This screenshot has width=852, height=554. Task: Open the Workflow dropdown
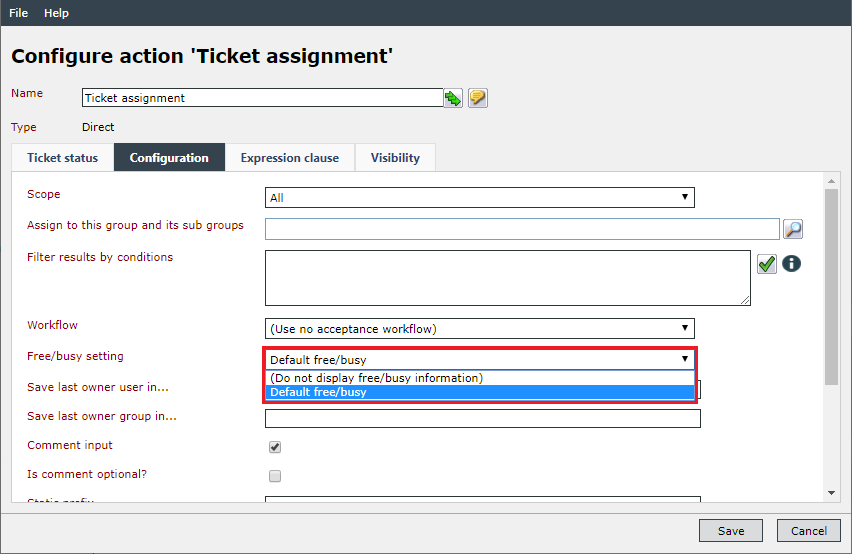[480, 329]
